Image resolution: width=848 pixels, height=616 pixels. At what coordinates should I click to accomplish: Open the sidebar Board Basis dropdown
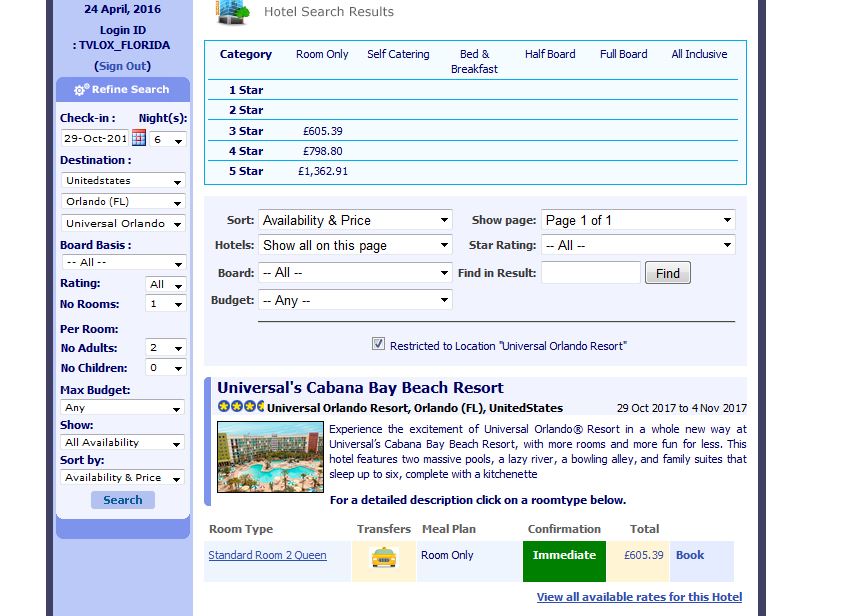(124, 263)
